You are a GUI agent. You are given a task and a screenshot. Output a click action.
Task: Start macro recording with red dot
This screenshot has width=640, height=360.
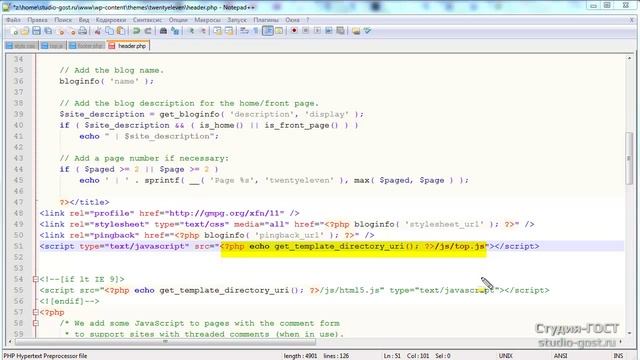pos(294,31)
